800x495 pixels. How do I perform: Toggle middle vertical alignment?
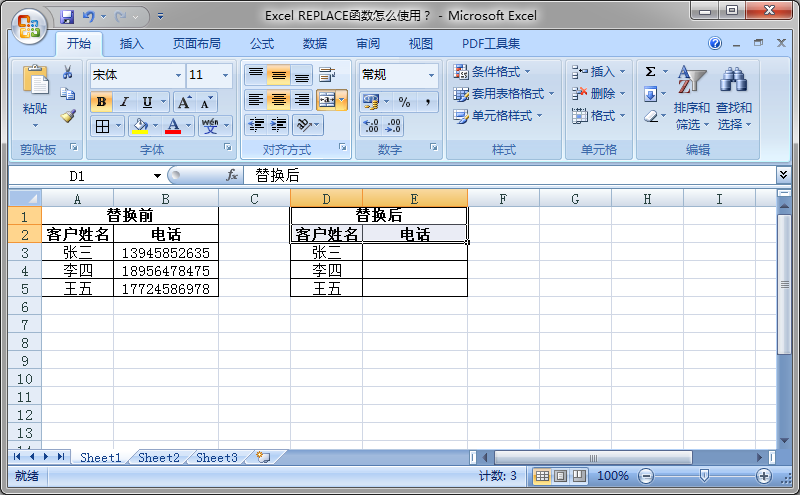click(x=279, y=75)
